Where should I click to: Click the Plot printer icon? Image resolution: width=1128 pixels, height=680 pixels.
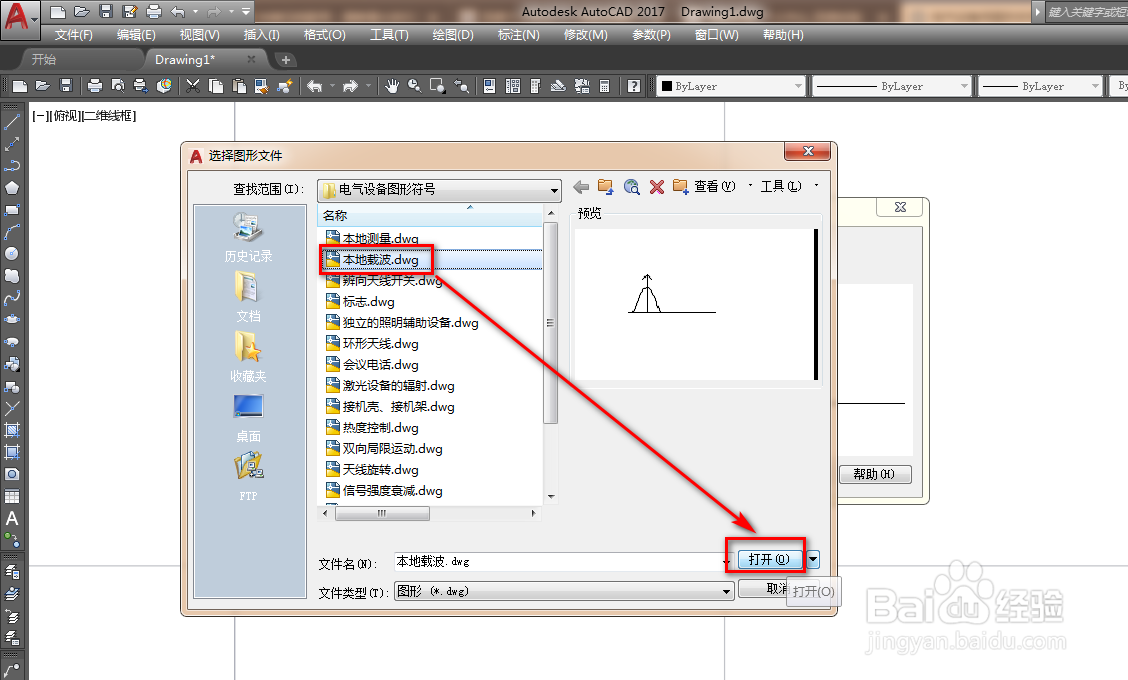coord(95,86)
